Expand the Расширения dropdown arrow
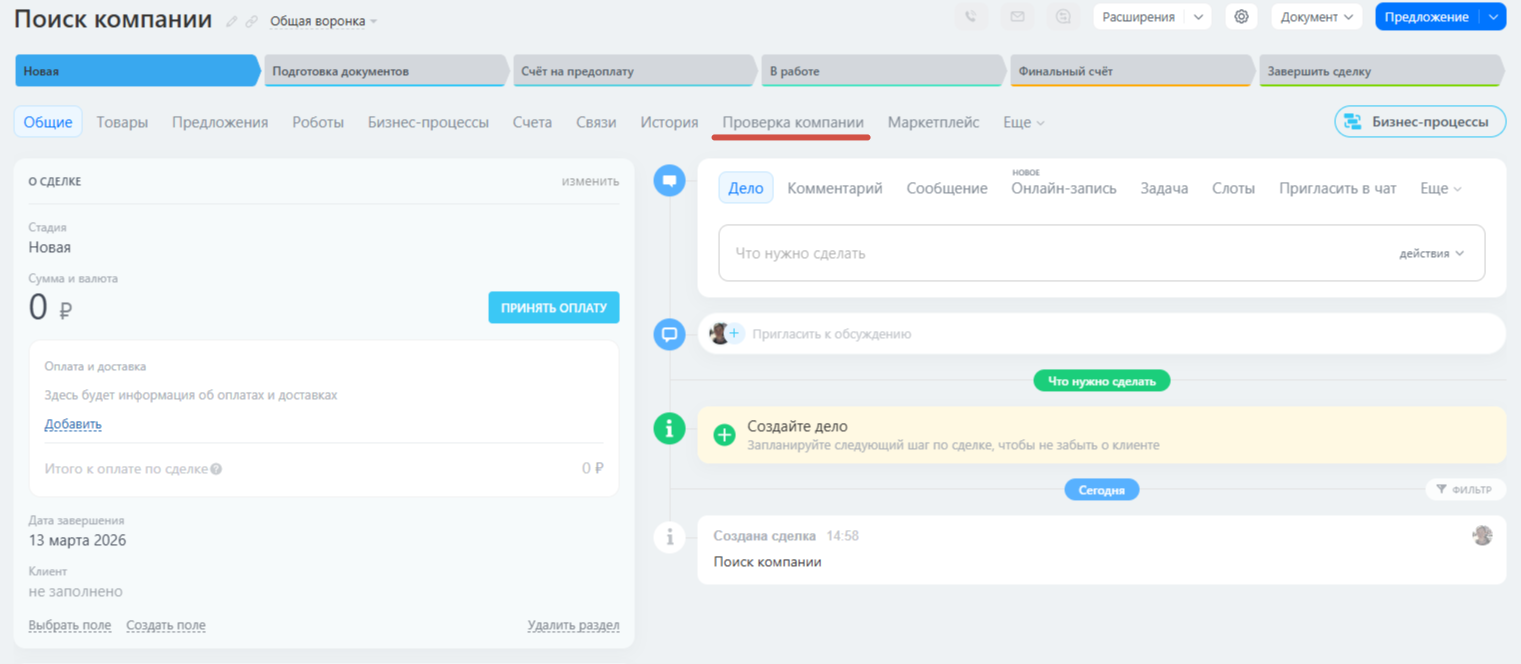Viewport: 1521px width, 664px height. (x=1198, y=17)
